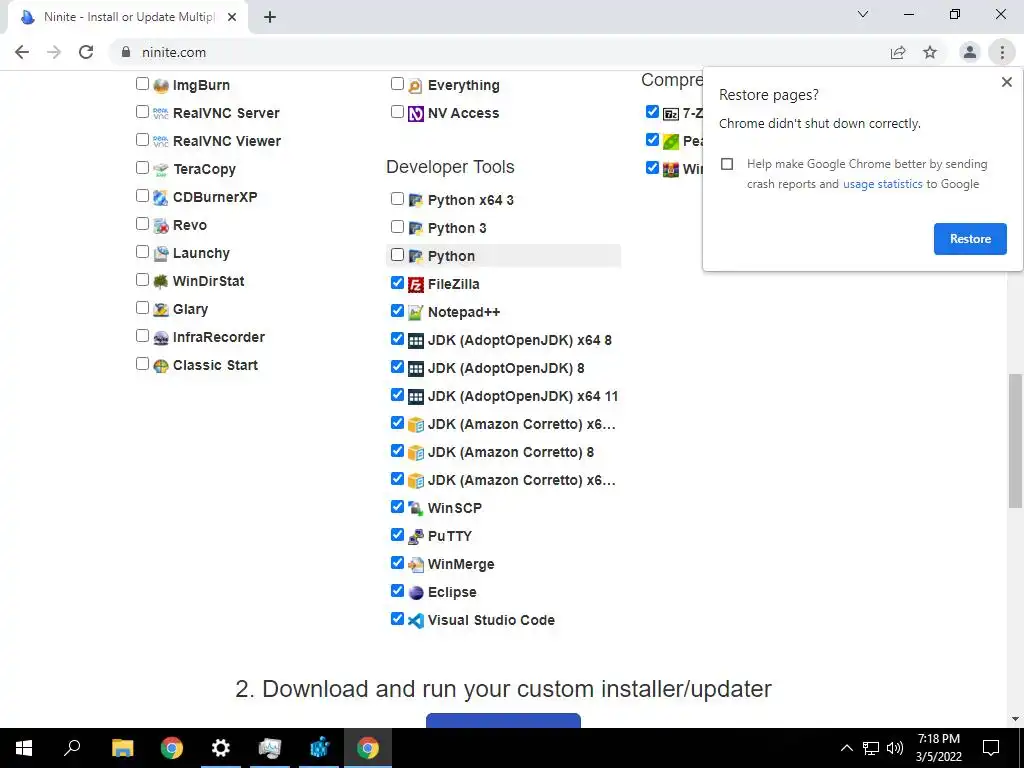The image size is (1024, 768).
Task: Uncheck the Eclipse checkbox
Action: pyautogui.click(x=397, y=591)
